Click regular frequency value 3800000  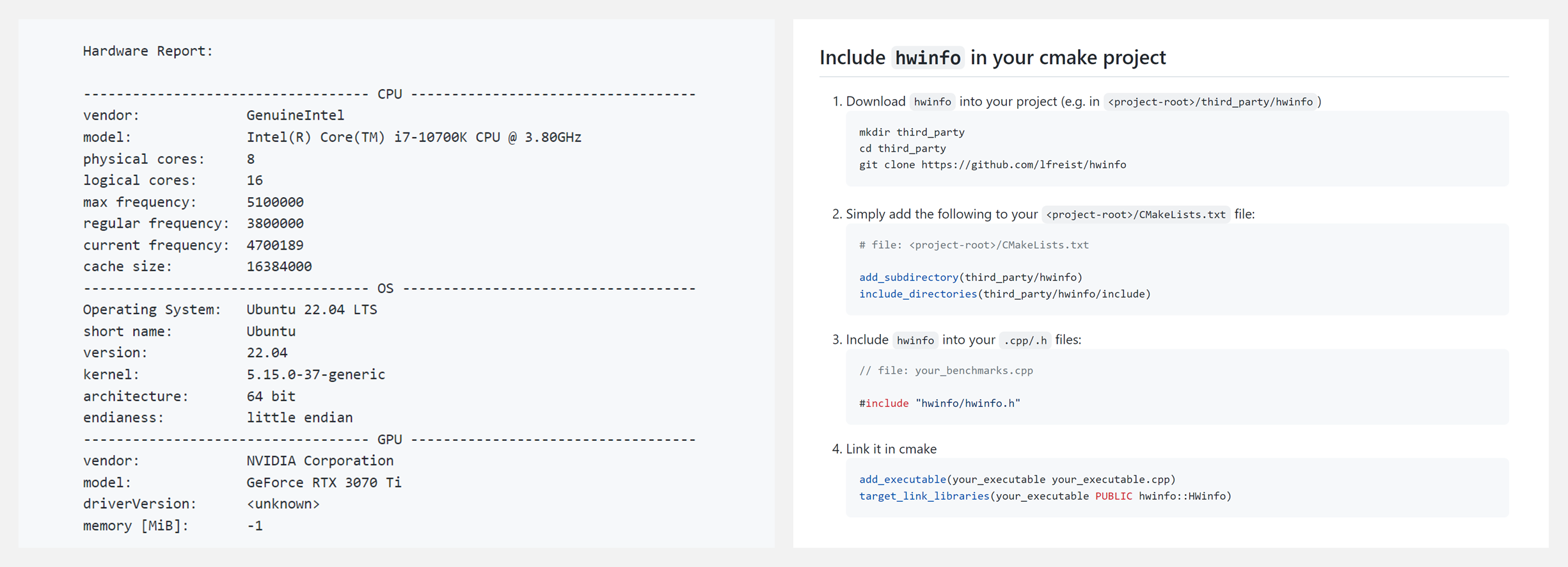275,223
